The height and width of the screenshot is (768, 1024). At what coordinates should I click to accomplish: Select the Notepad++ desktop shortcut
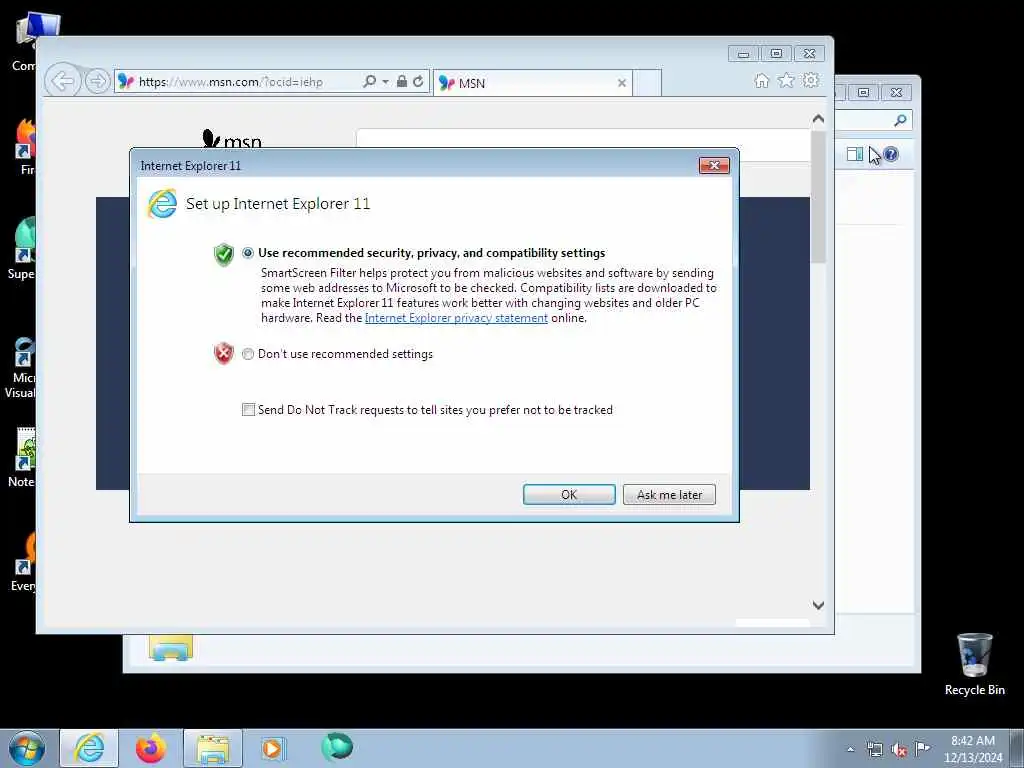point(22,457)
